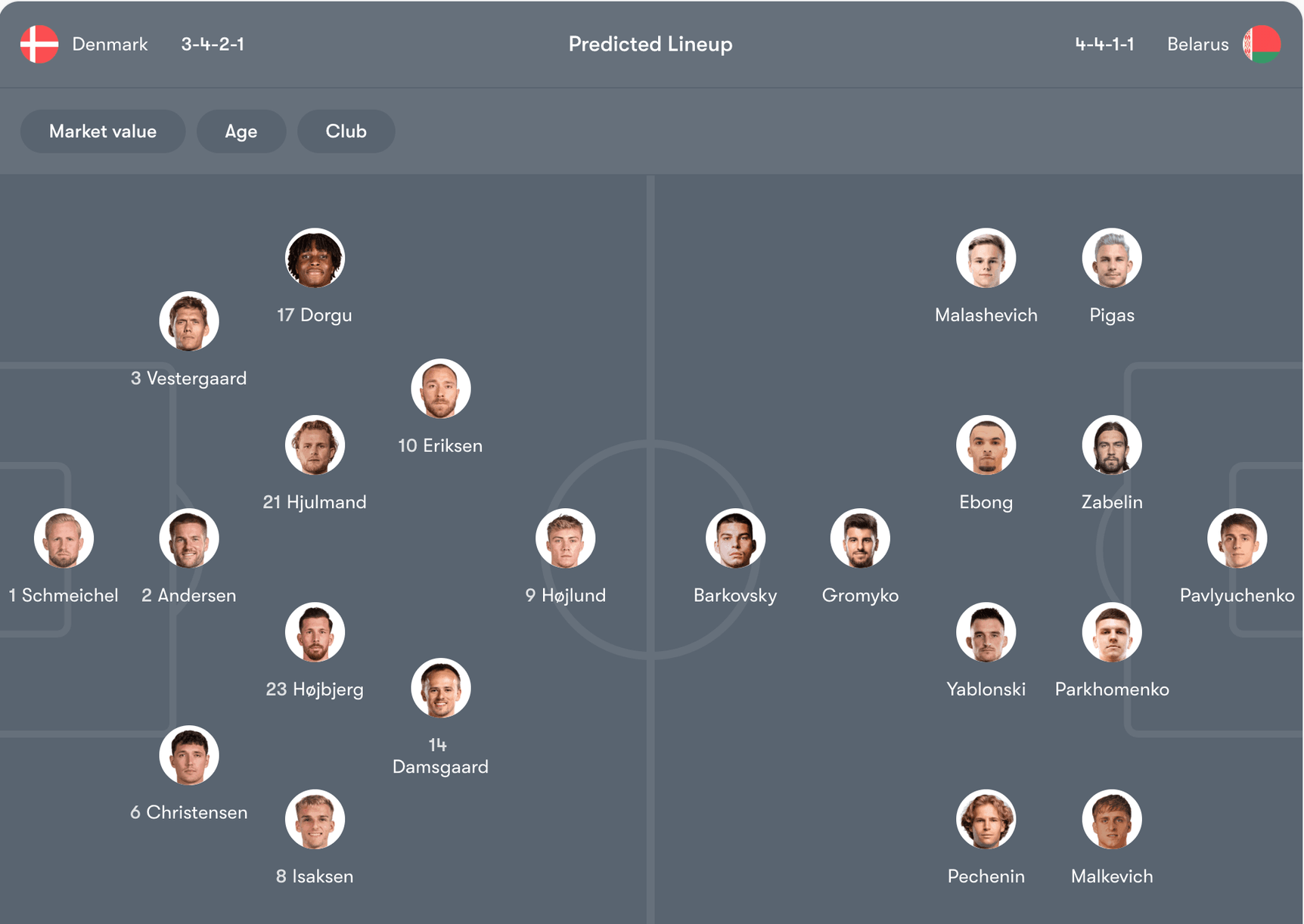Open the Gromyko name label

(x=860, y=595)
